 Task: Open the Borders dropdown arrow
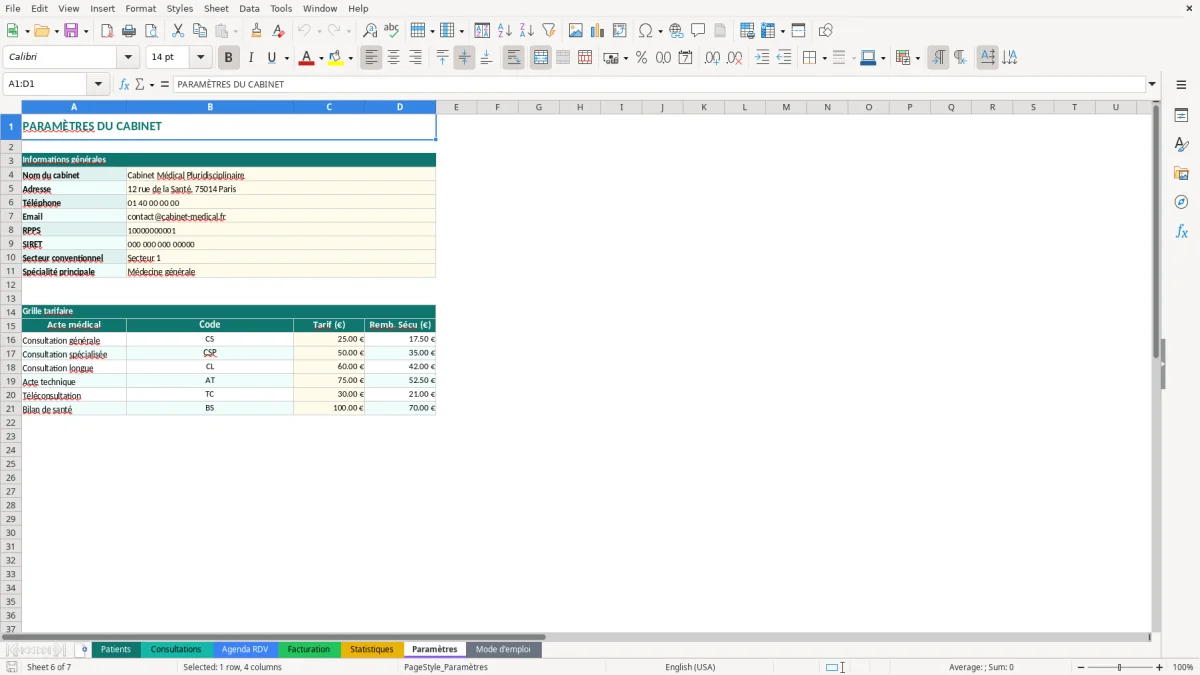click(824, 58)
